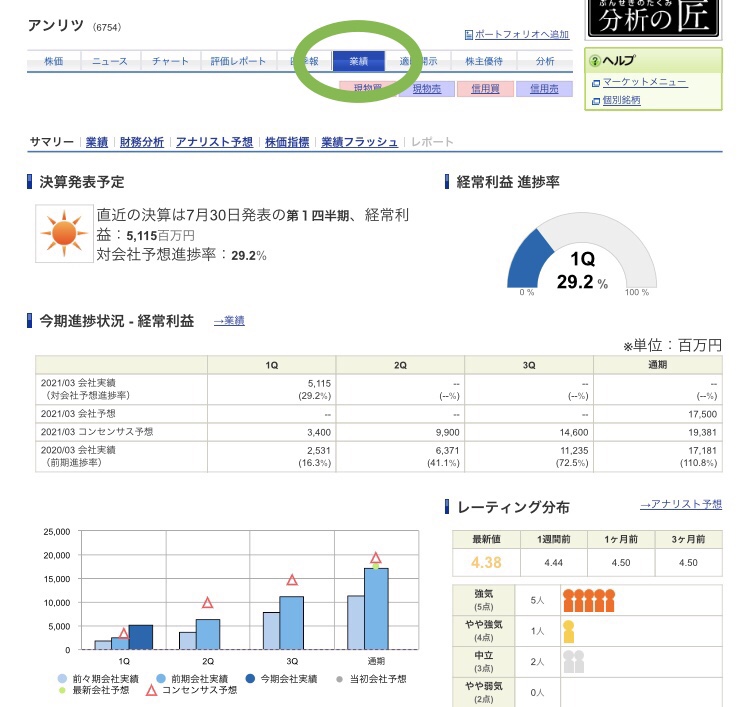
Task: Click the 信用売 button
Action: pos(544,89)
